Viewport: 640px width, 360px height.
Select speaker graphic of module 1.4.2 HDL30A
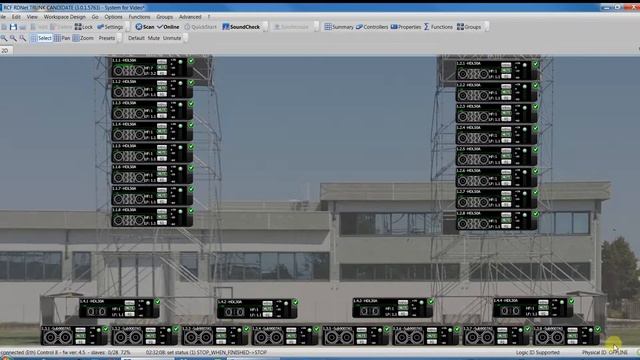pos(234,312)
